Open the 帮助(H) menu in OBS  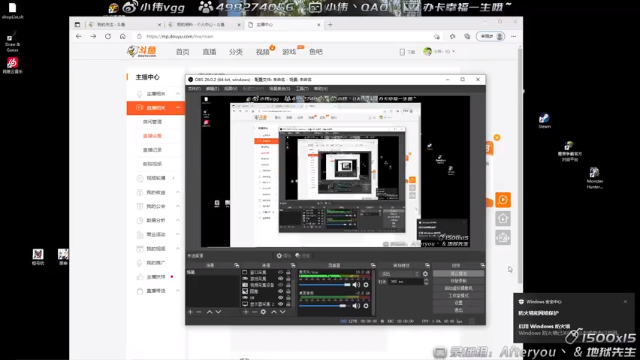click(x=320, y=89)
